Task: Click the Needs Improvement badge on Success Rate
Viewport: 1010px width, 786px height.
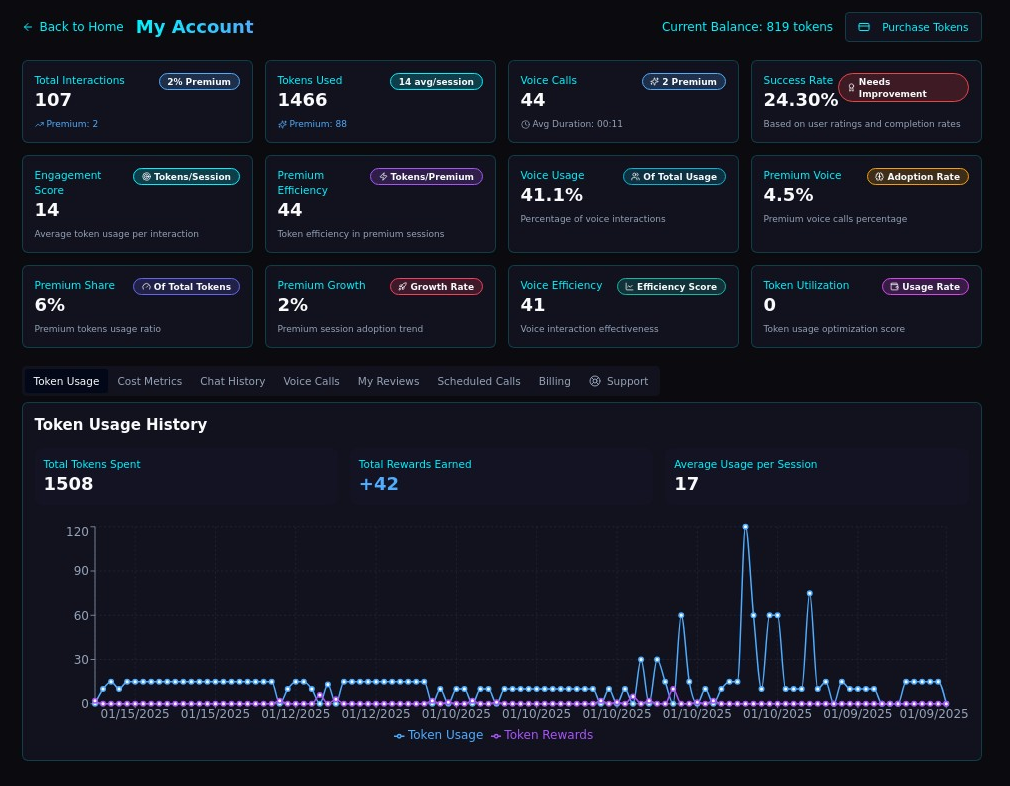Action: (902, 88)
